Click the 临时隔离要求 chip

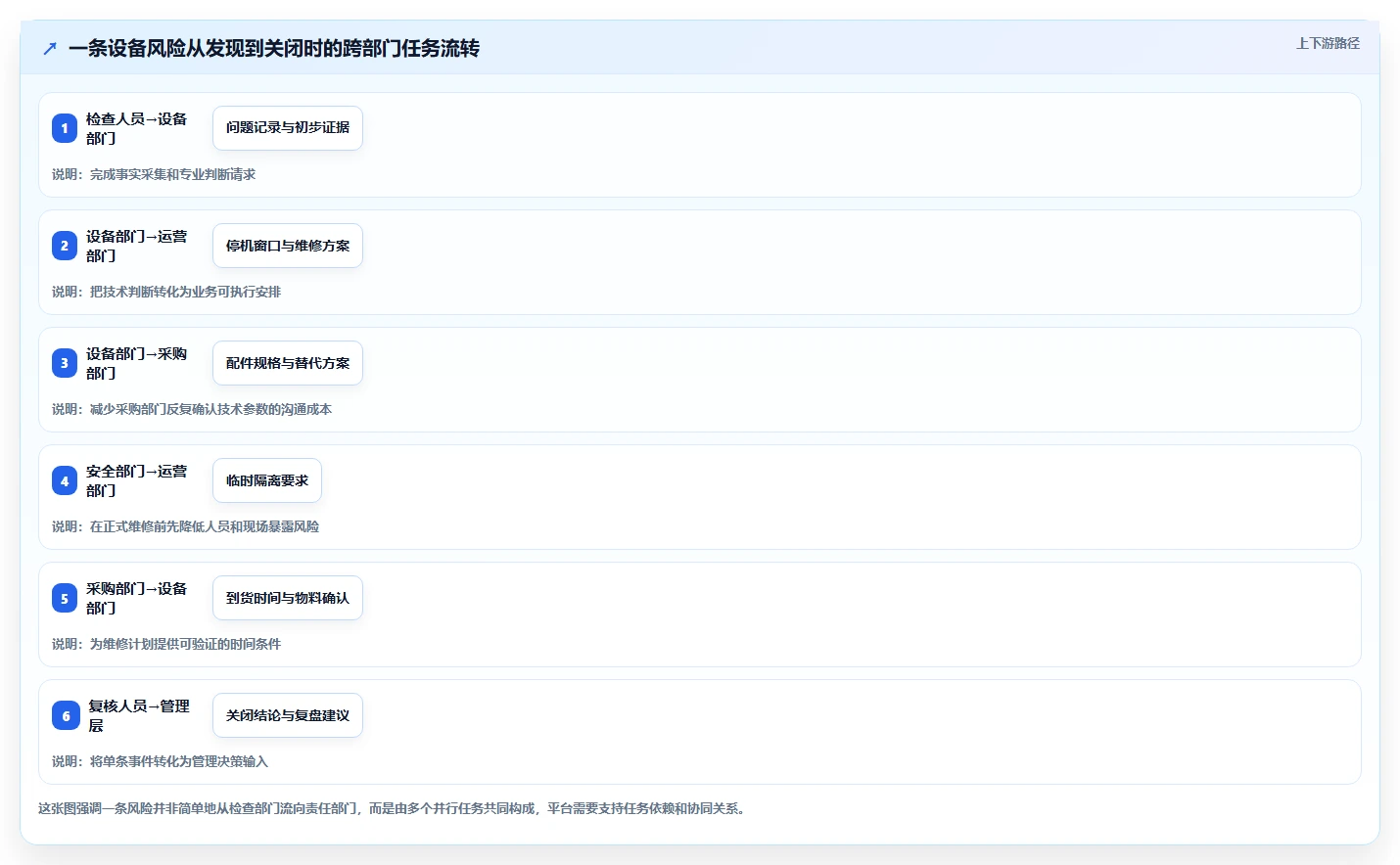coord(267,480)
